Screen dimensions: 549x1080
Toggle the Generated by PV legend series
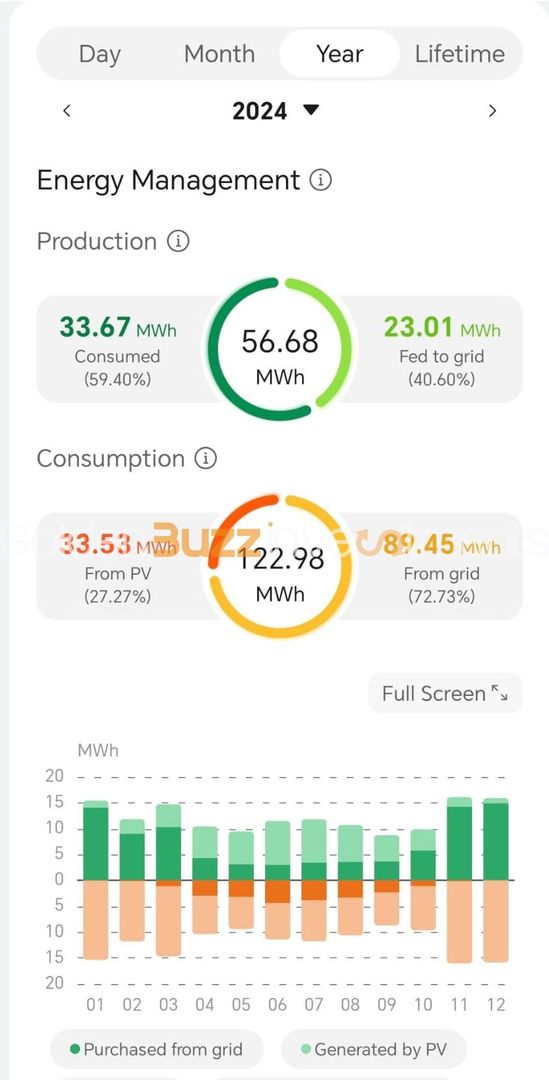coord(374,1050)
